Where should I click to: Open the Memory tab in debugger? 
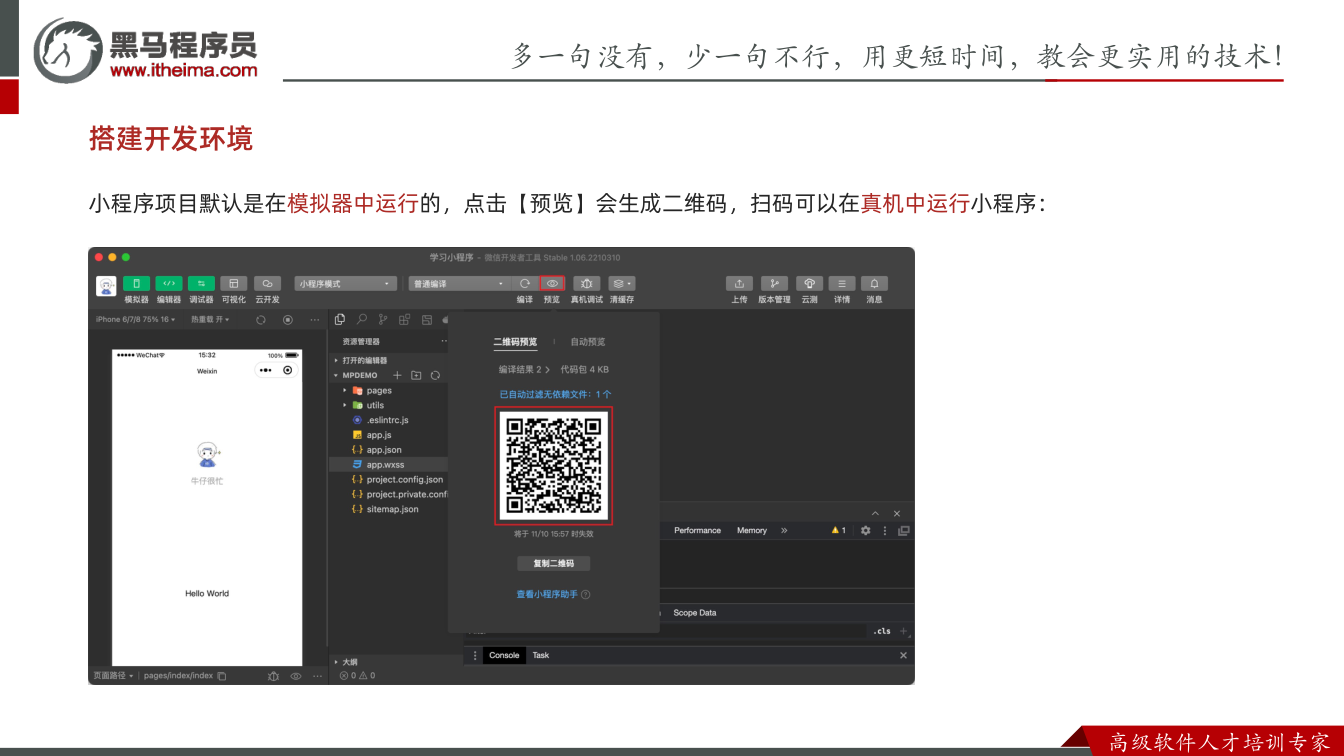tap(752, 531)
